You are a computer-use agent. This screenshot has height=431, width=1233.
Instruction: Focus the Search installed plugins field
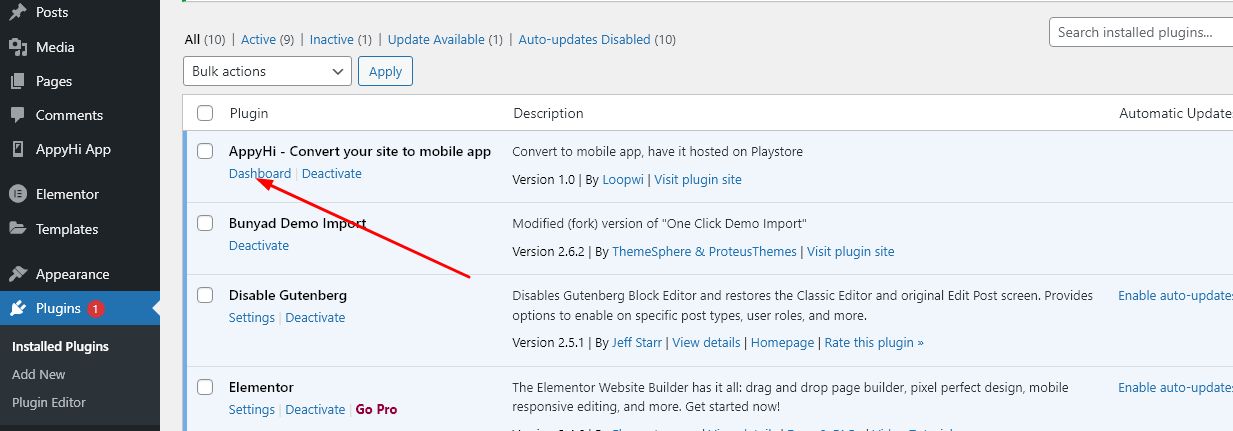[1141, 32]
